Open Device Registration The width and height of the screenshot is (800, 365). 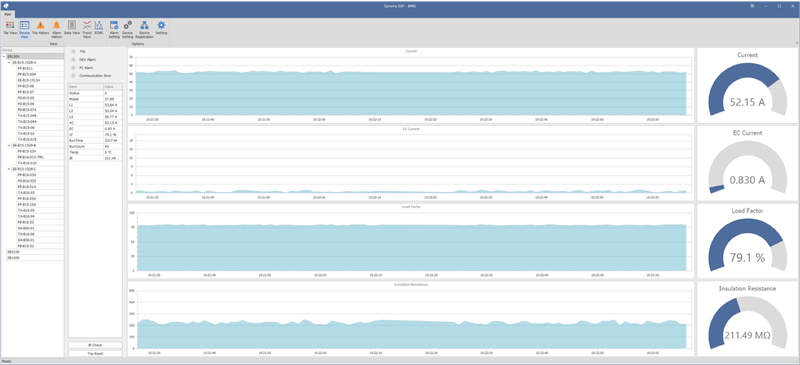[144, 28]
